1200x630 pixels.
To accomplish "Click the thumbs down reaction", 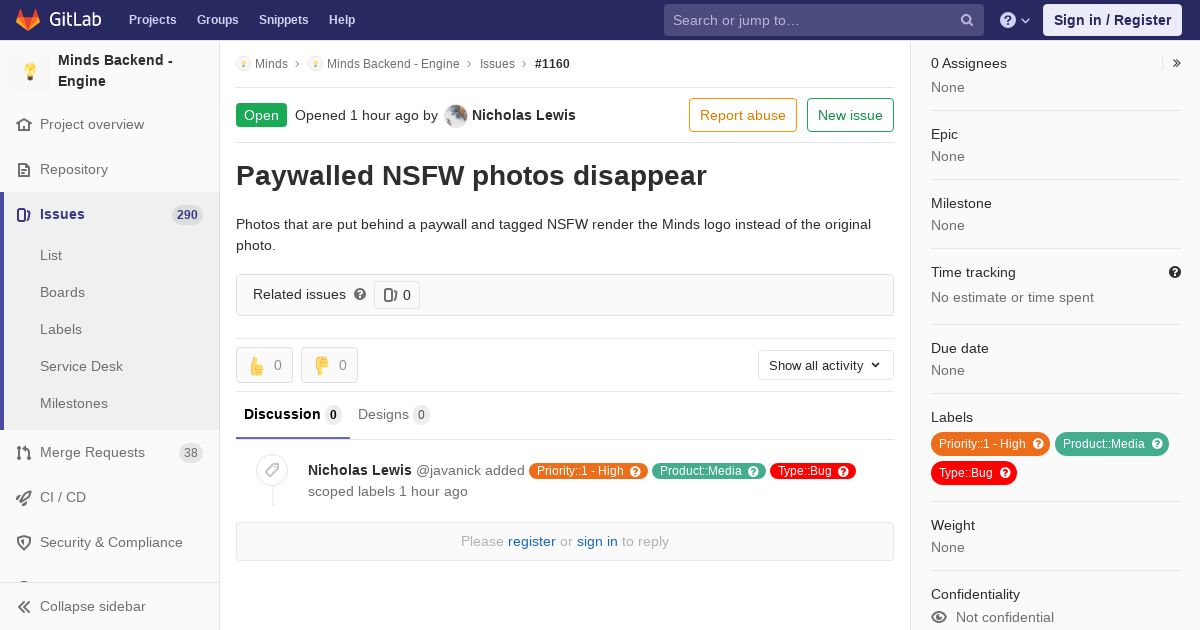I will (x=329, y=365).
